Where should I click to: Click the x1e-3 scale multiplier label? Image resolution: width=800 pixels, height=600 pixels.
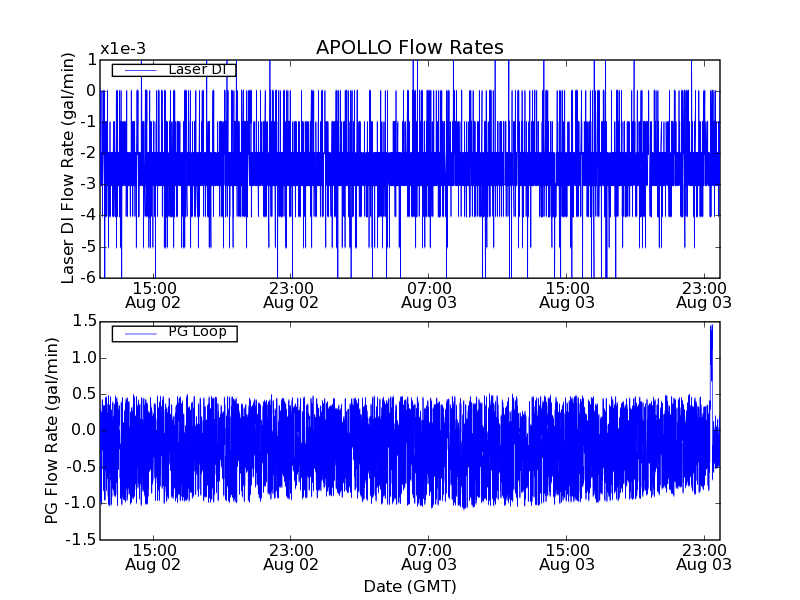click(x=122, y=49)
